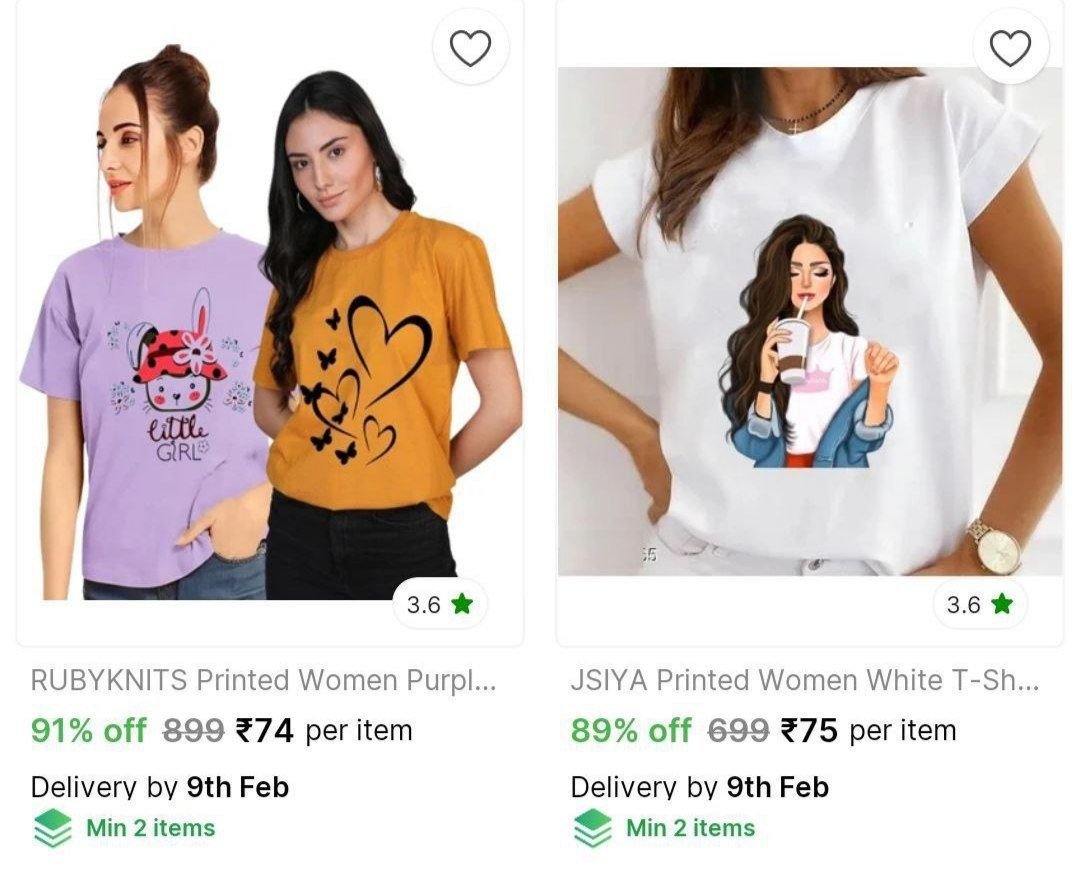The width and height of the screenshot is (1080, 870).
Task: Click the 89% off discount label
Action: point(630,730)
